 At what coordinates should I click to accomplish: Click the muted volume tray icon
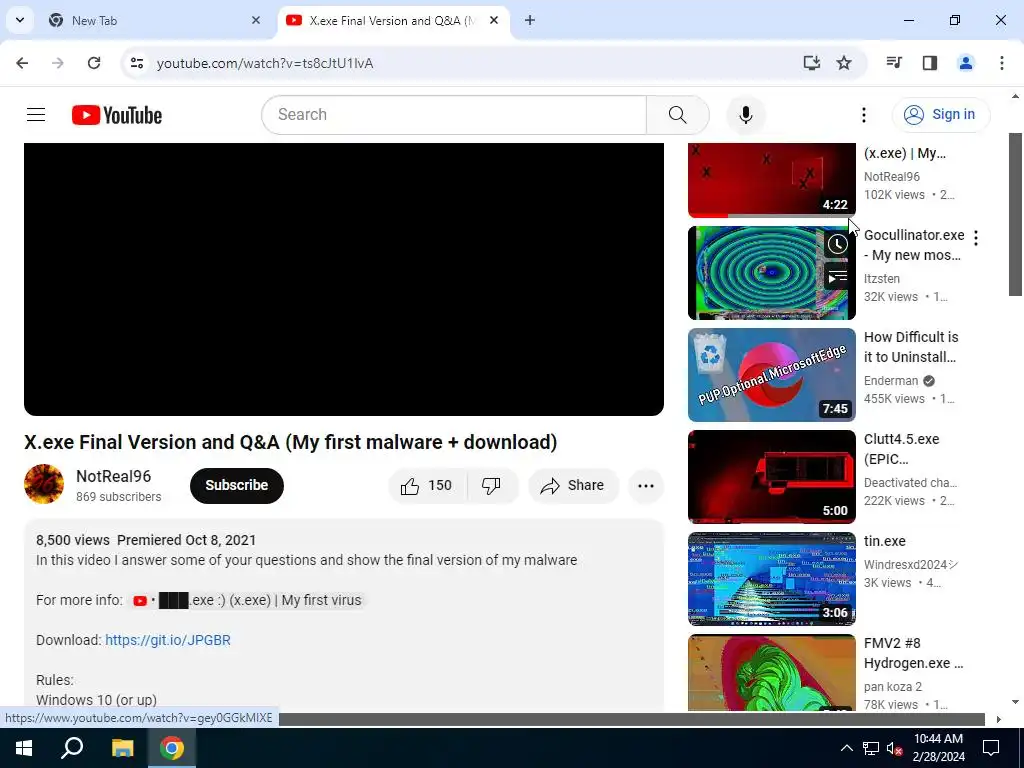click(x=895, y=748)
